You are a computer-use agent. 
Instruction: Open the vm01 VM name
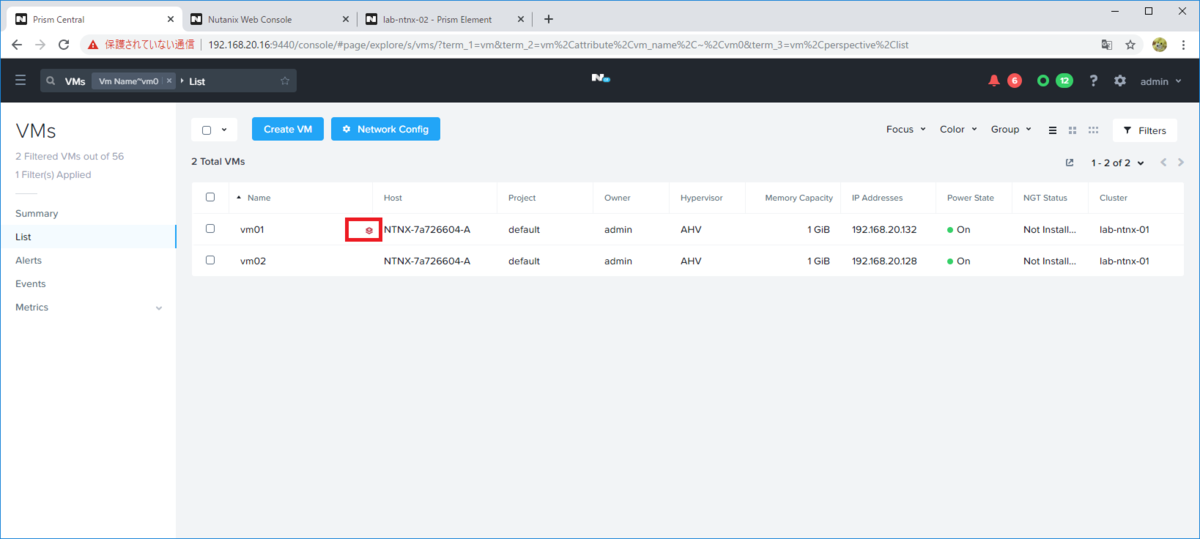pyautogui.click(x=253, y=229)
